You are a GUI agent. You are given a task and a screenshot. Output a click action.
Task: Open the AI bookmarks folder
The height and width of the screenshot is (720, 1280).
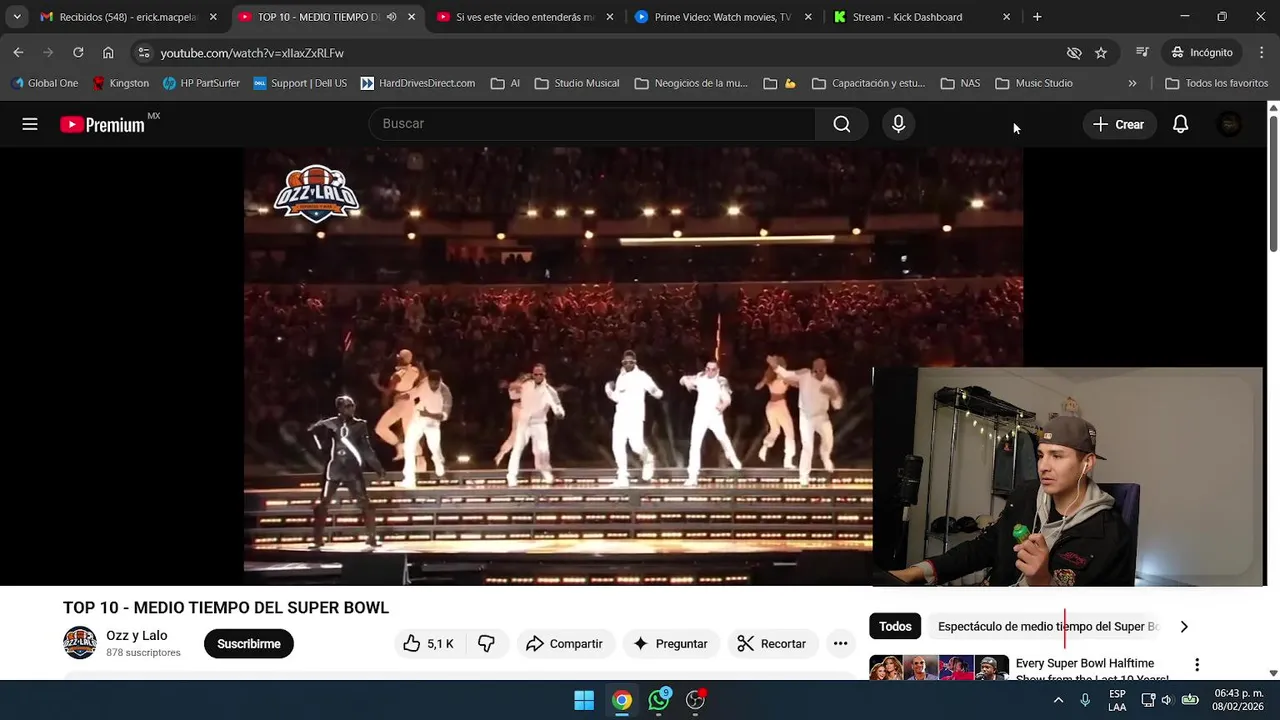tap(505, 83)
